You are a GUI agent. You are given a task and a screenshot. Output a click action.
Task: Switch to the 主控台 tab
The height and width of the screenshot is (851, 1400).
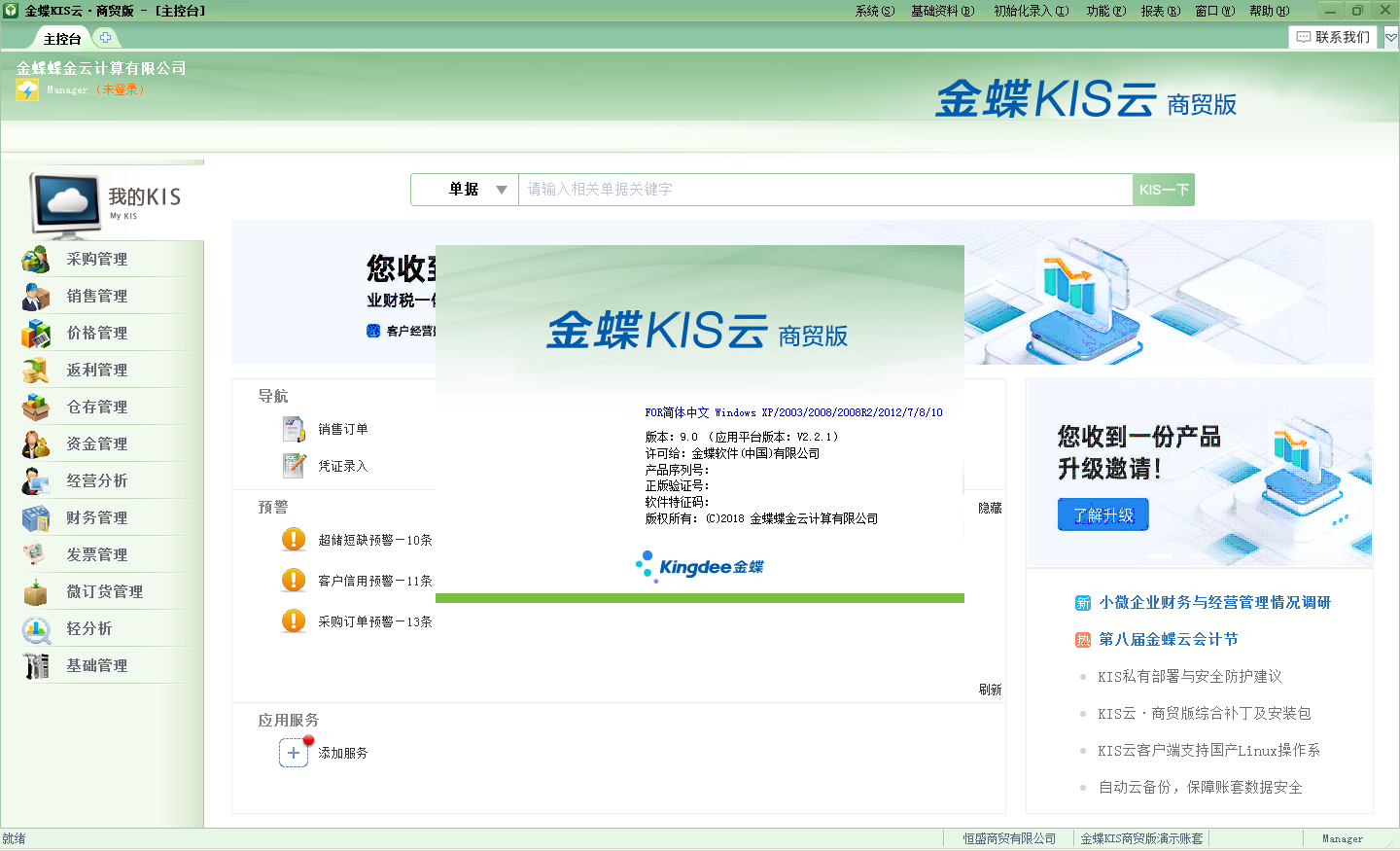62,39
